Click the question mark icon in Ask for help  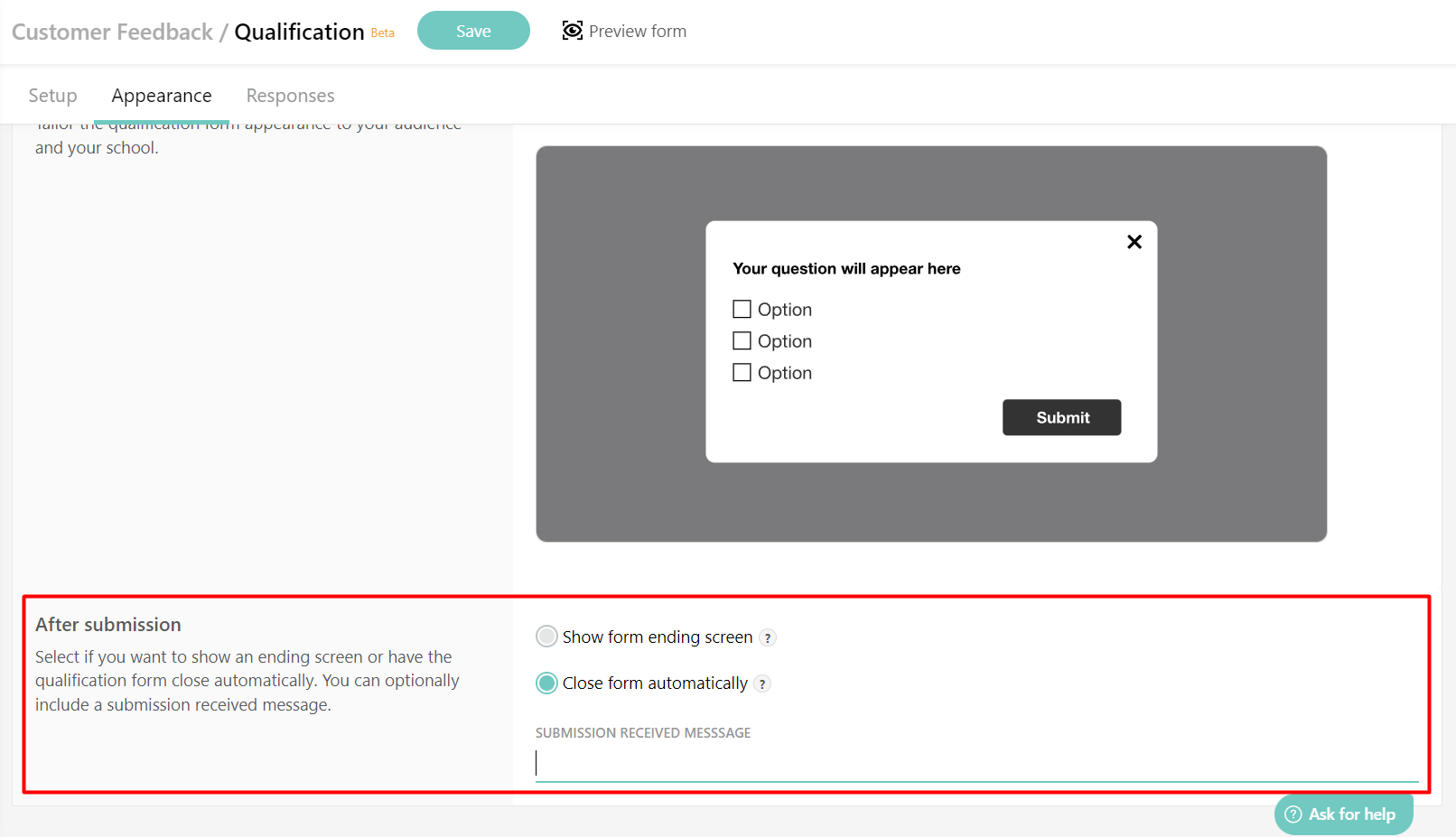[x=1292, y=814]
